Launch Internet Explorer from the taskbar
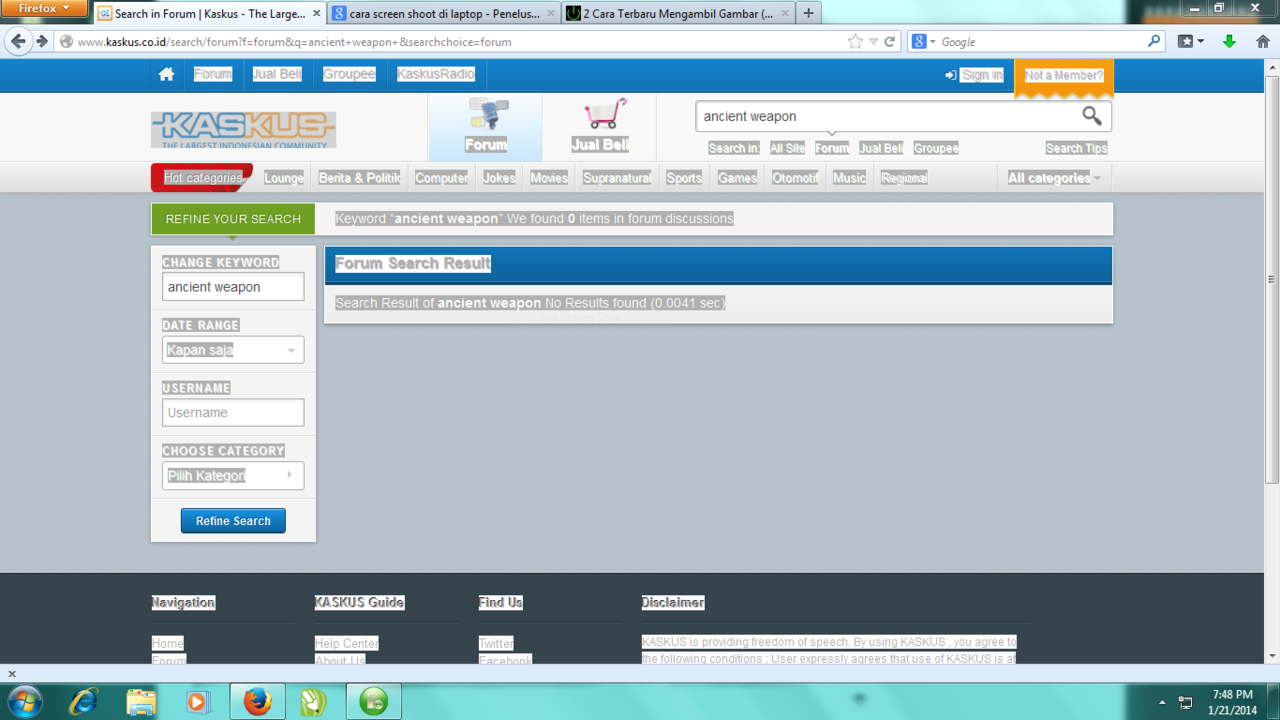 point(83,702)
